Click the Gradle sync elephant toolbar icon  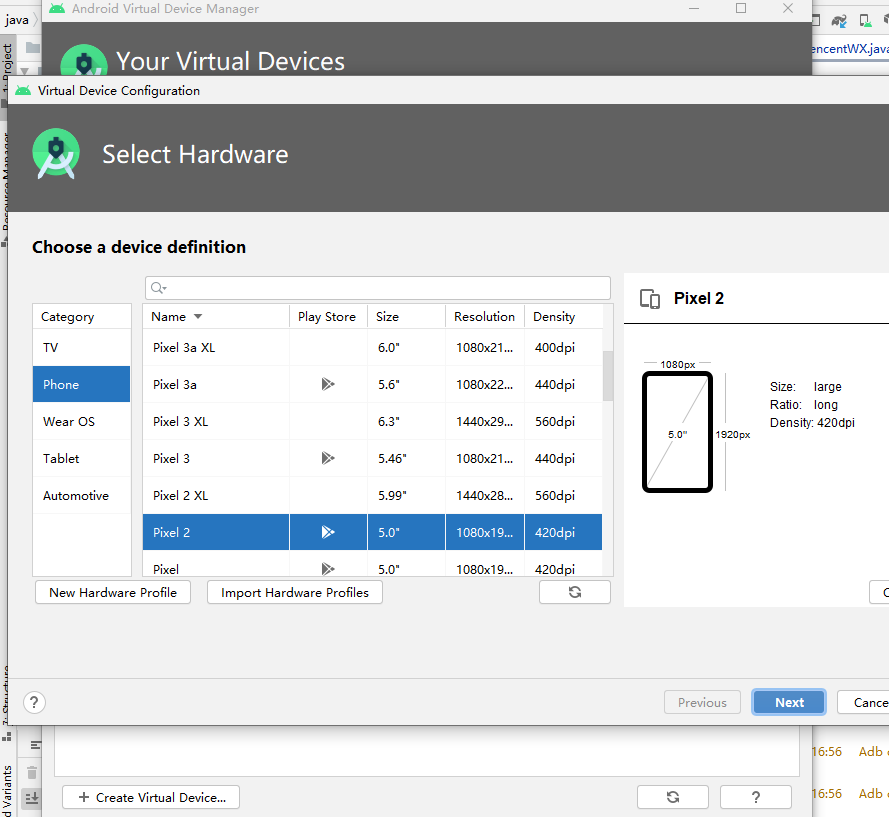tap(839, 22)
